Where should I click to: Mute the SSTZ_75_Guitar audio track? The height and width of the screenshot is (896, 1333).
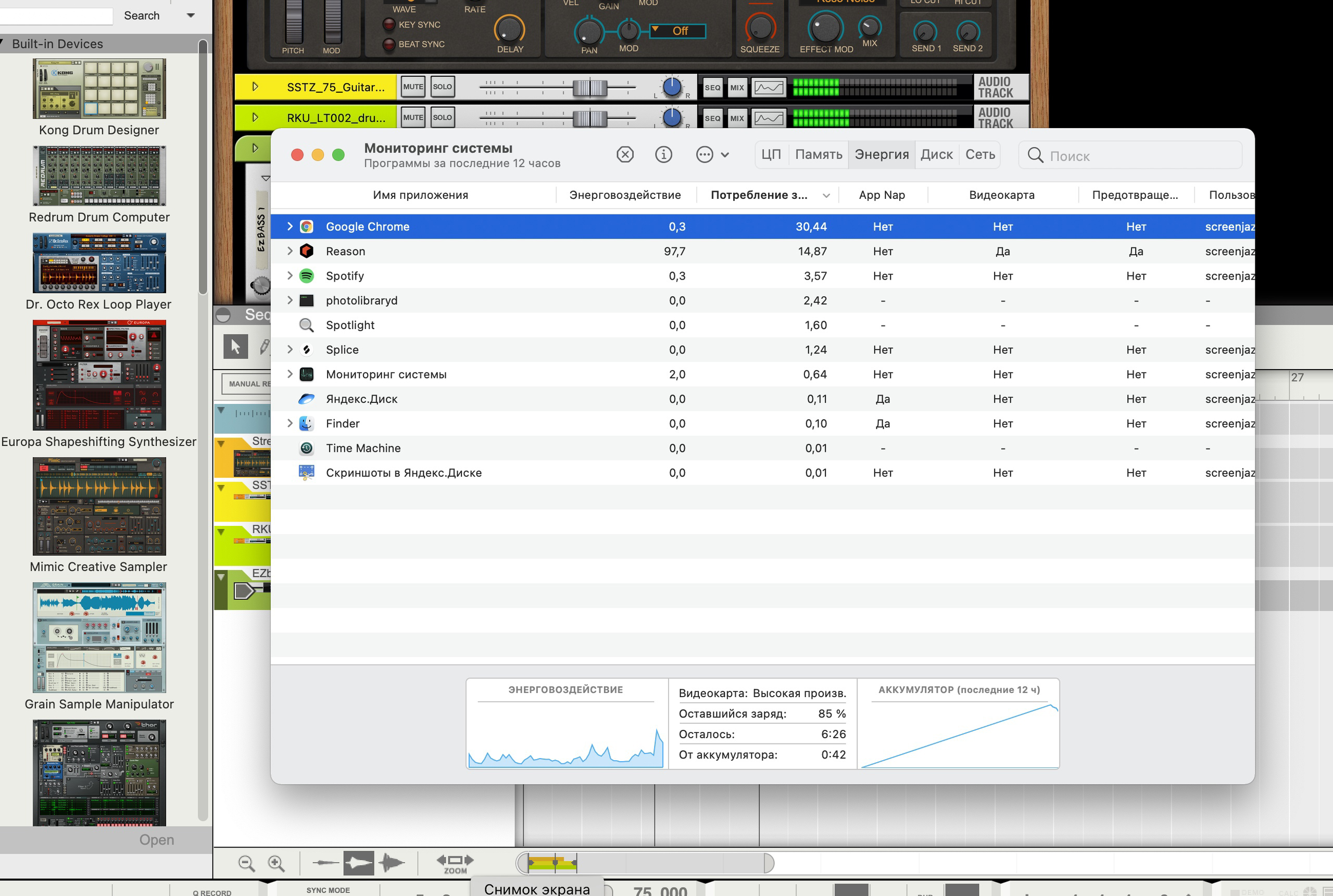tap(412, 87)
